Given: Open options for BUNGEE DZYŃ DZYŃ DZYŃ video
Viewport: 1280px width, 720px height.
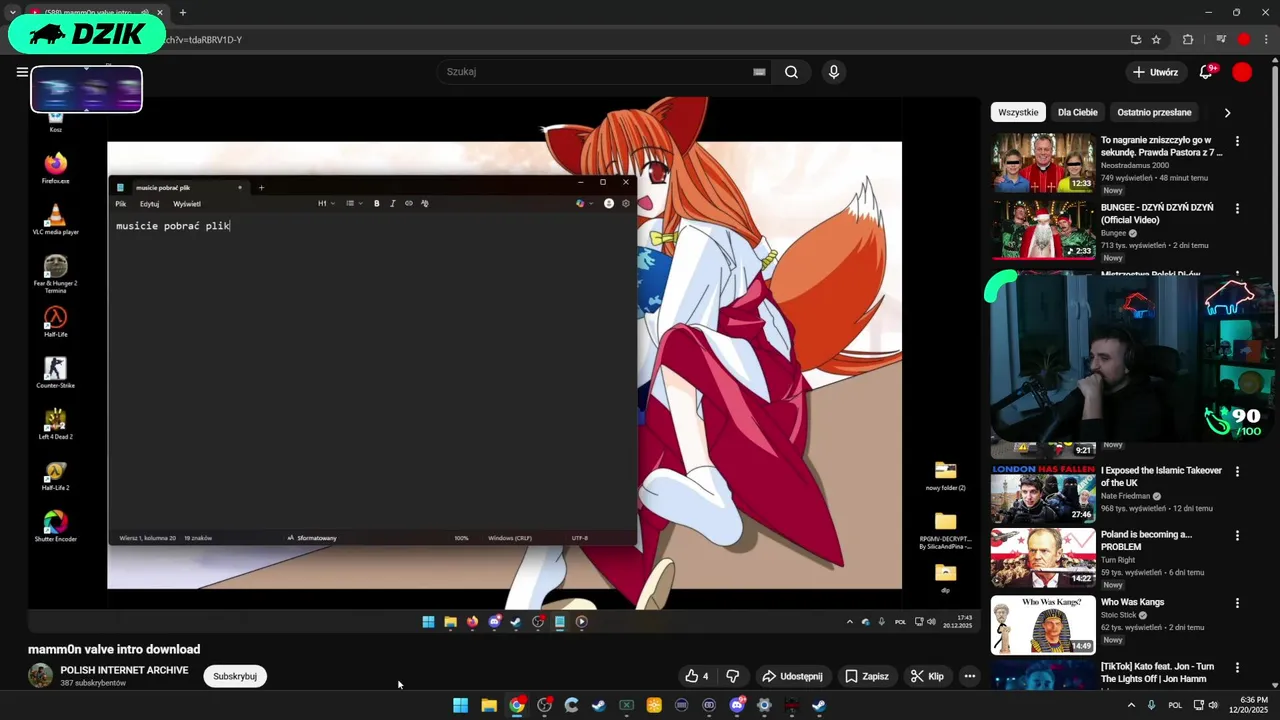Looking at the screenshot, I should (x=1237, y=209).
